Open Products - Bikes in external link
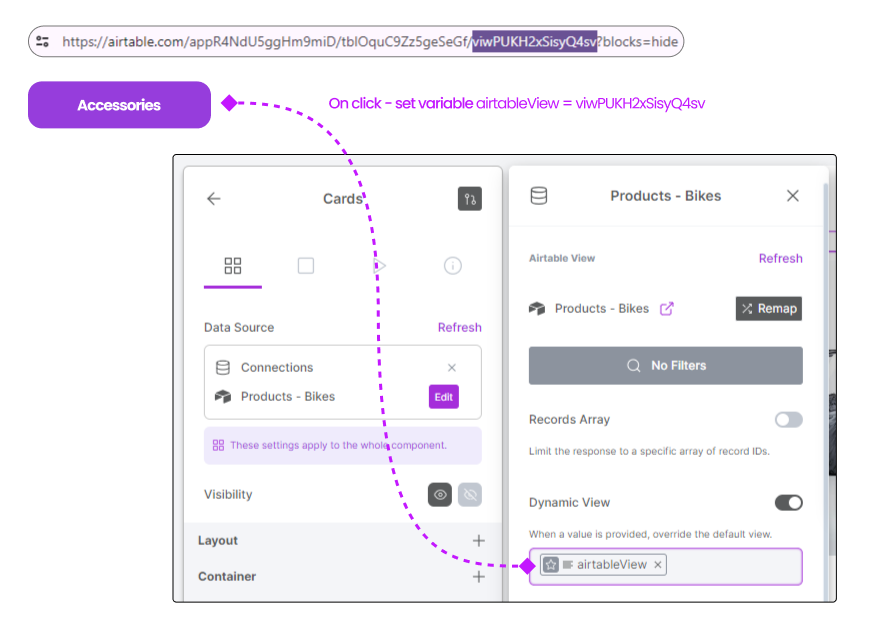The height and width of the screenshot is (622, 875). (667, 308)
